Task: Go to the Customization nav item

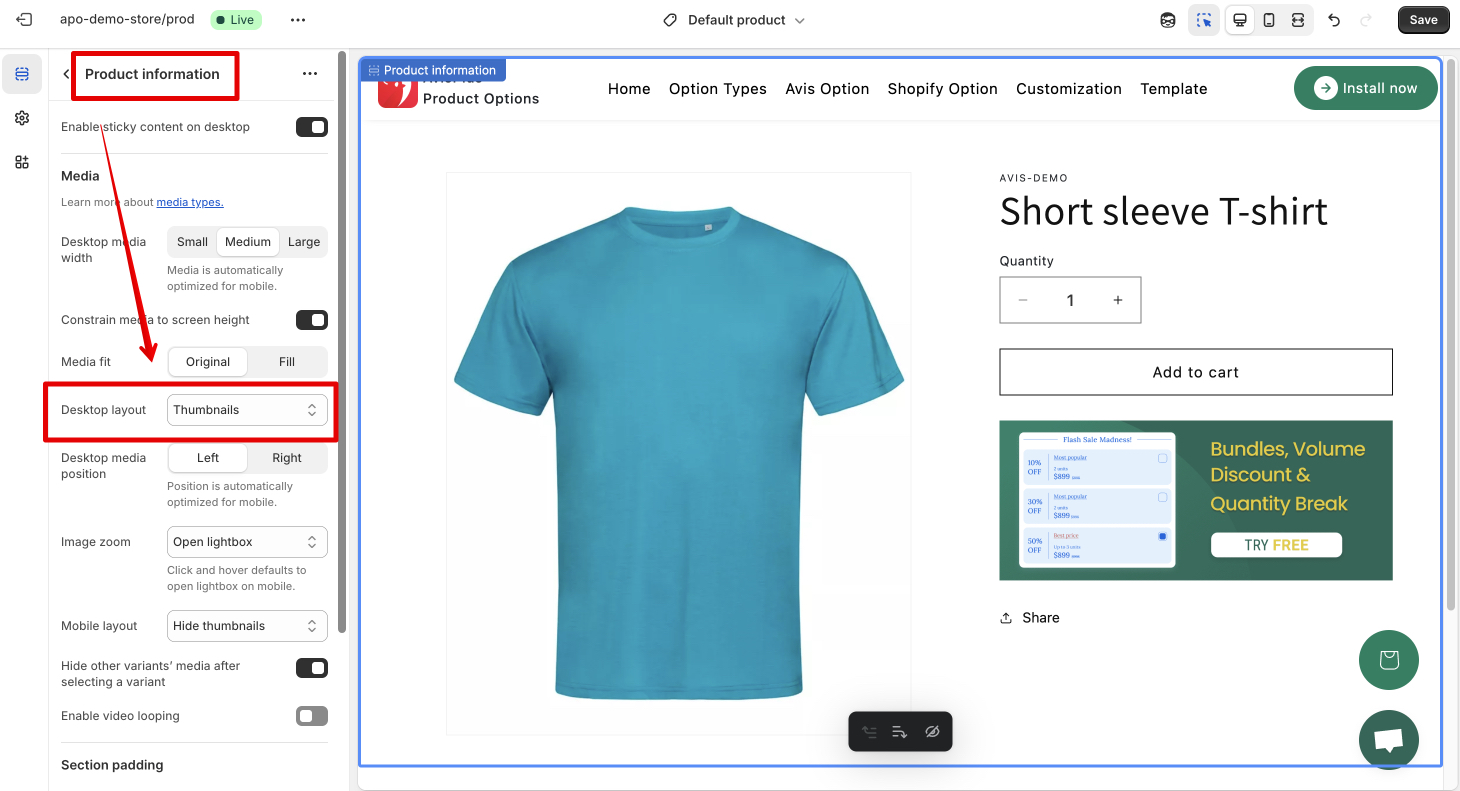Action: 1068,89
